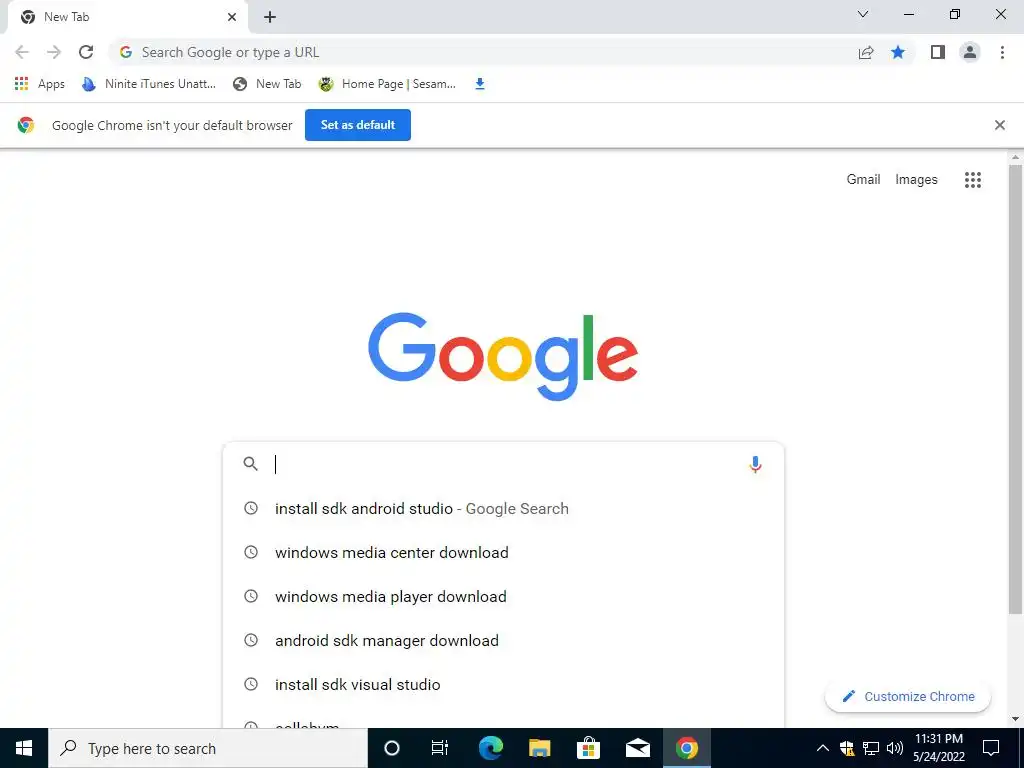Open the Apps bookmark shortcut
Image resolution: width=1024 pixels, height=768 pixels.
coord(40,84)
